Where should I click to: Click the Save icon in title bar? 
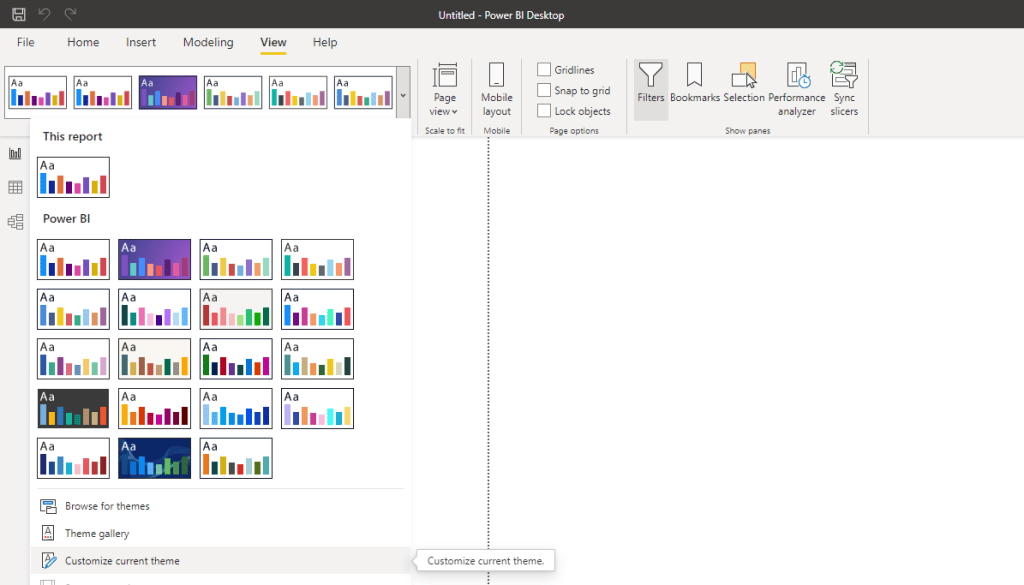point(19,15)
